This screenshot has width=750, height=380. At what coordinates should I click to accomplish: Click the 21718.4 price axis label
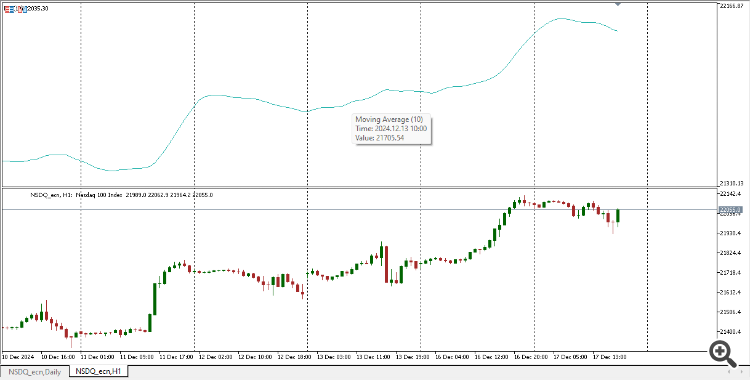point(731,272)
